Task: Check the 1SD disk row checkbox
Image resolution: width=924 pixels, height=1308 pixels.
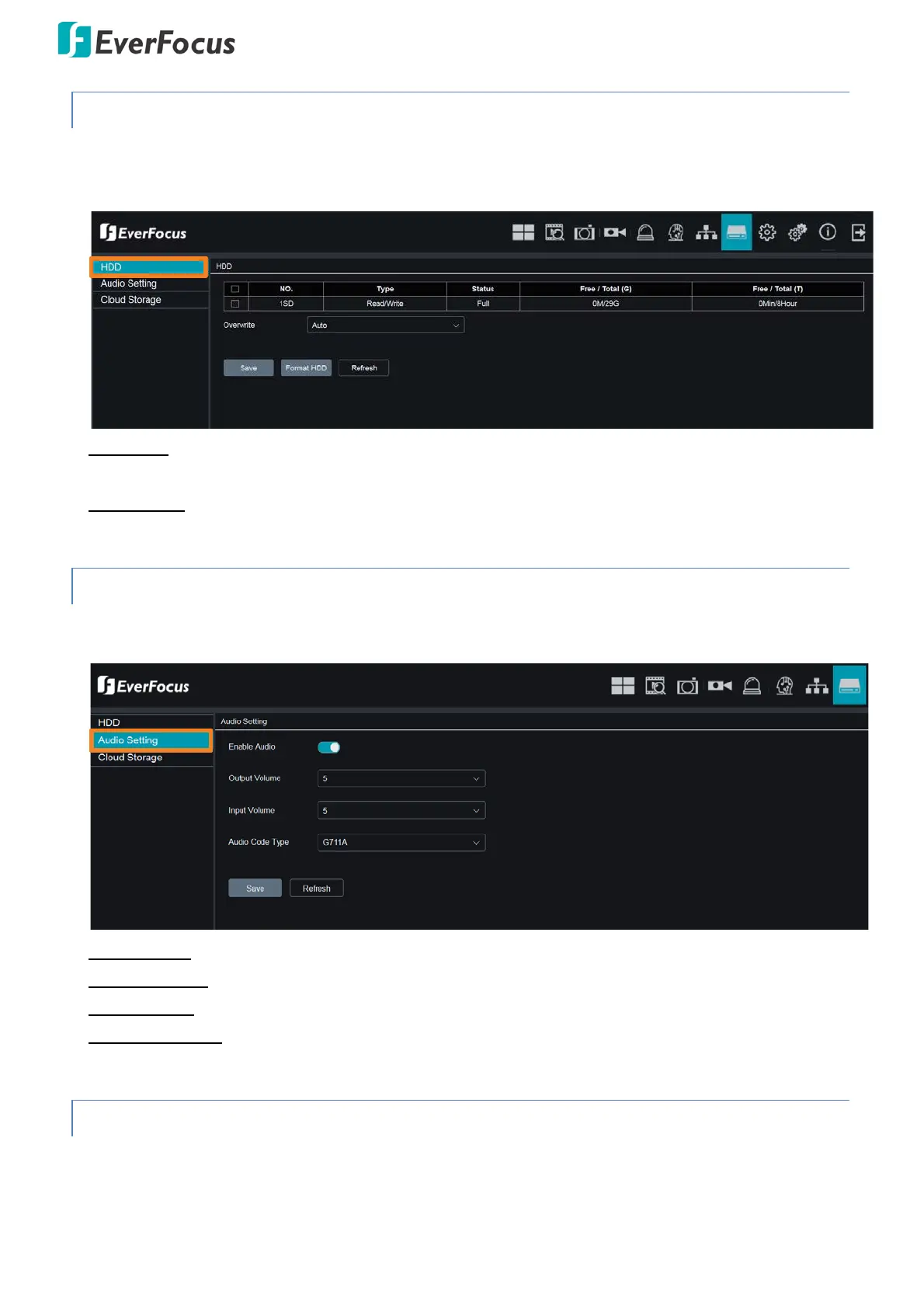Action: pyautogui.click(x=235, y=304)
